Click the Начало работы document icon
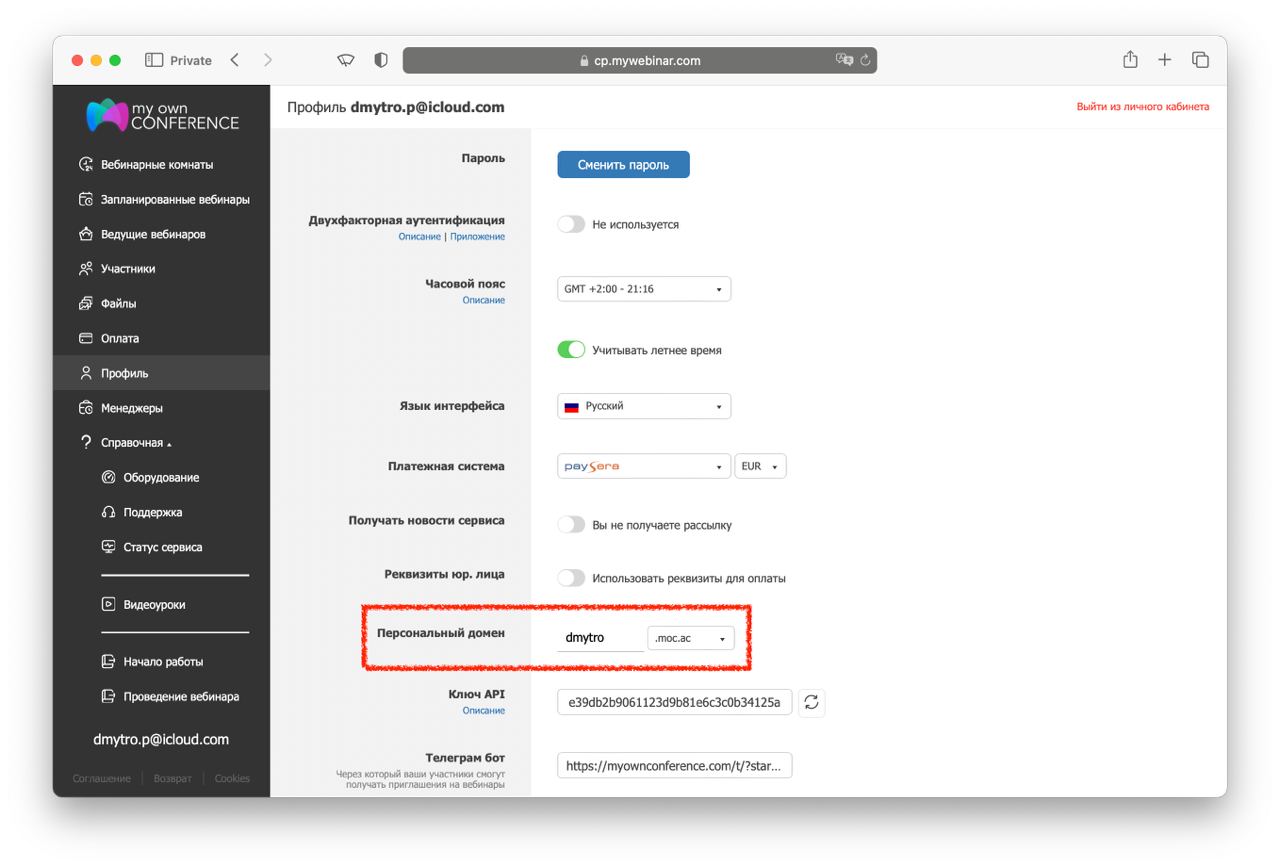Viewport: 1280px width, 867px height. (x=109, y=662)
